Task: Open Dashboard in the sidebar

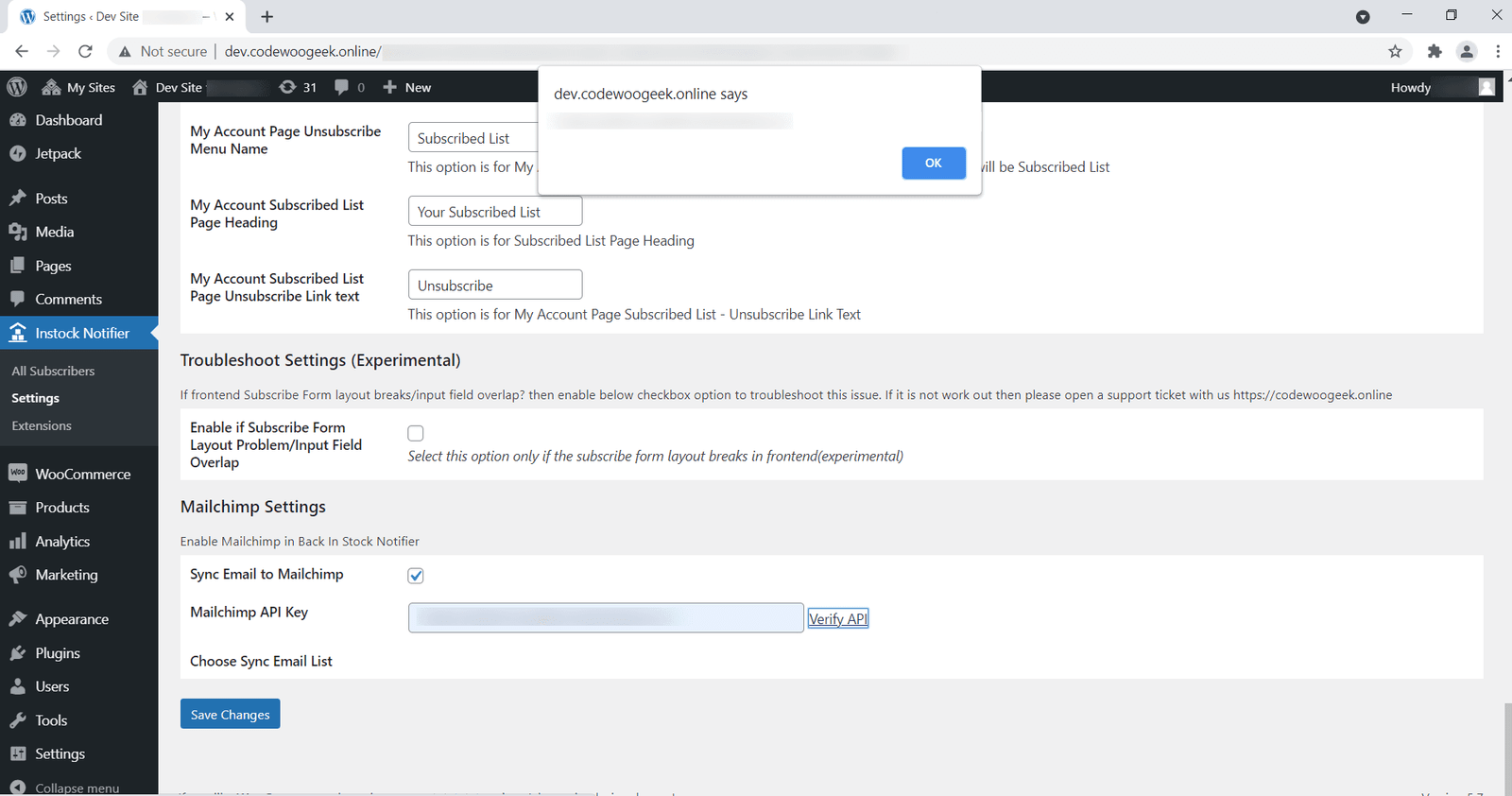Action: click(68, 120)
